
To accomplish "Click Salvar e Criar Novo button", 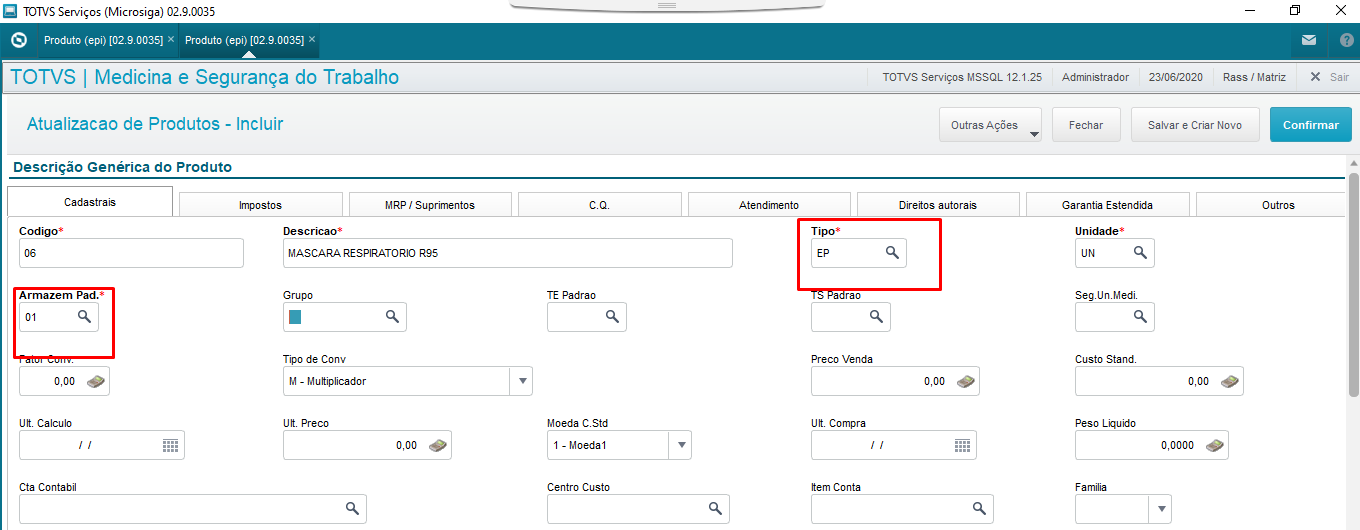I will (x=1195, y=125).
